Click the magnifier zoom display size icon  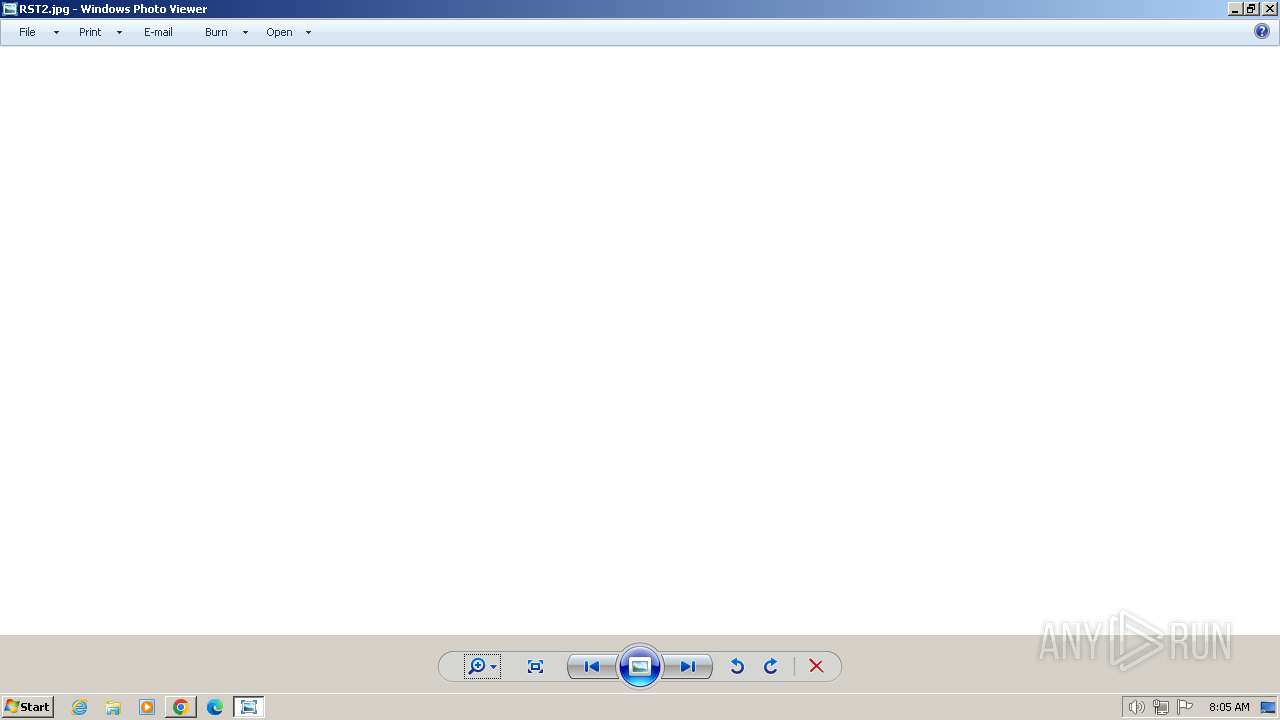(477, 666)
